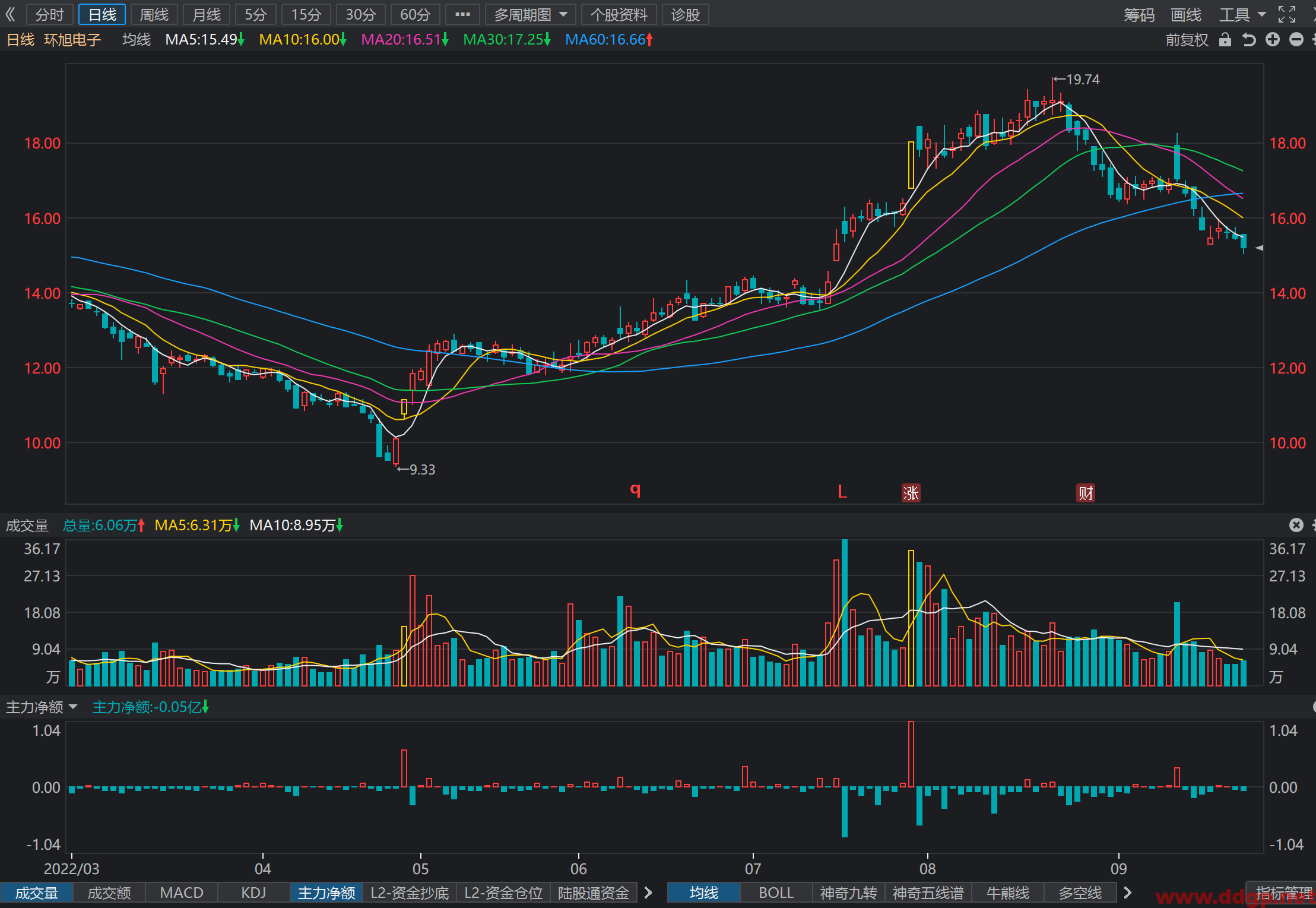The height and width of the screenshot is (908, 1316).
Task: Open the 30分 minute chart
Action: (x=361, y=14)
